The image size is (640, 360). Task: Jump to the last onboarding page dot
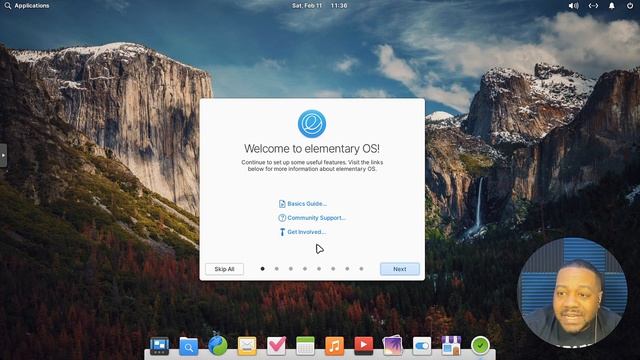tap(361, 269)
